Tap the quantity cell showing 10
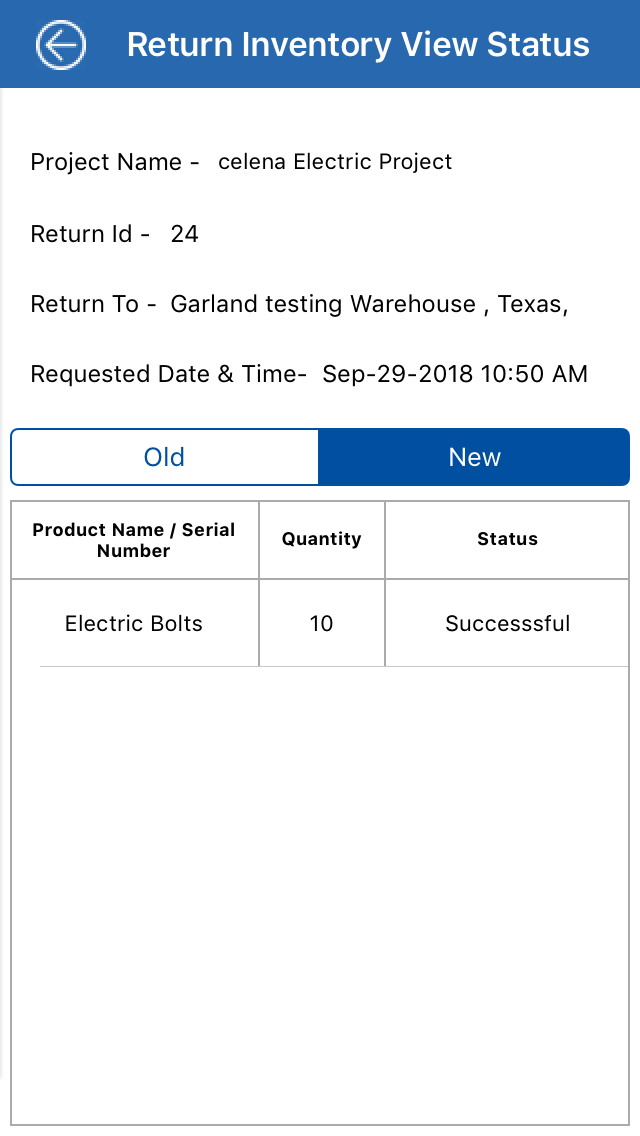 [x=321, y=624]
